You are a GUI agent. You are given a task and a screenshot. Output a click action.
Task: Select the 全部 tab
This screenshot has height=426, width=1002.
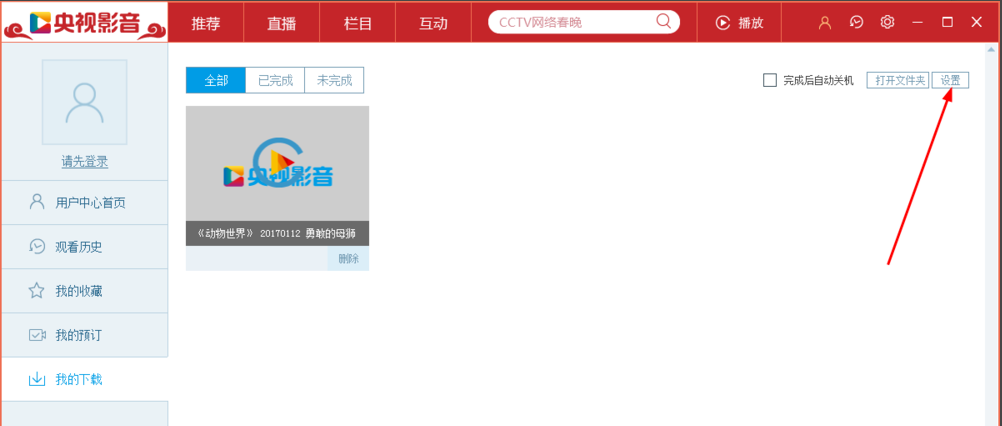[215, 80]
